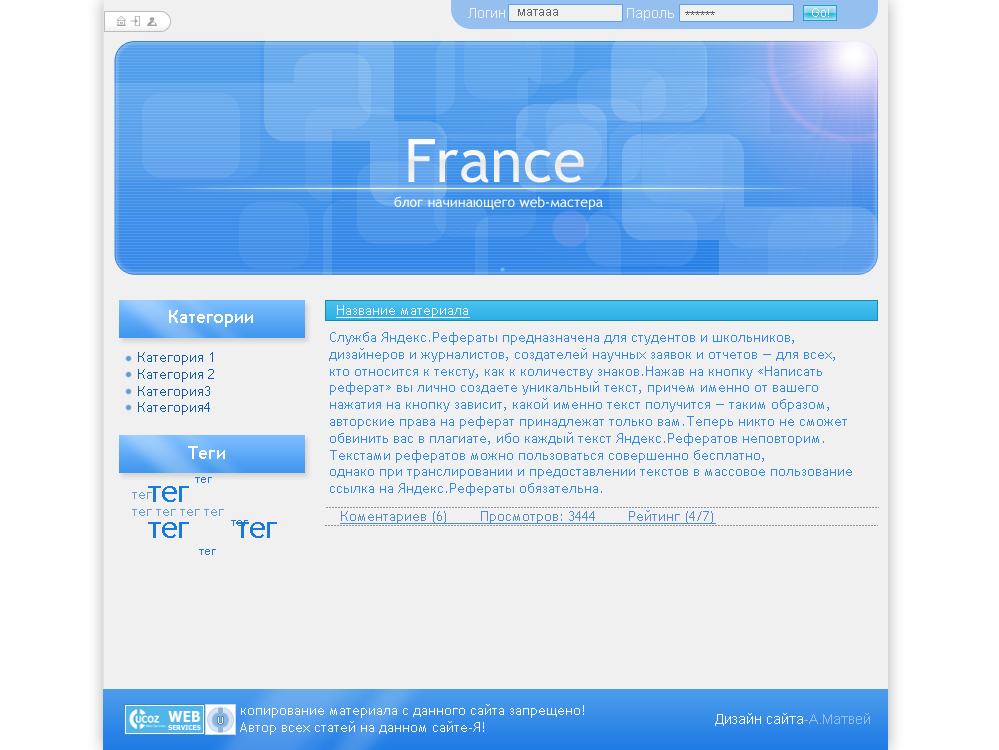Open Категория4 in the categories panel
999x750 pixels.
point(174,407)
